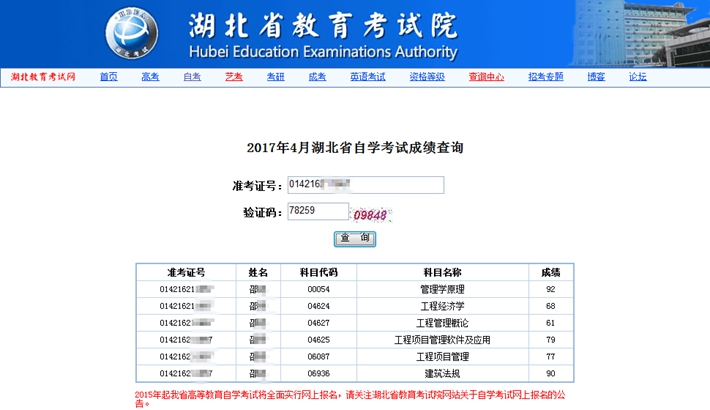Focus the 准考证号 input field

point(364,185)
